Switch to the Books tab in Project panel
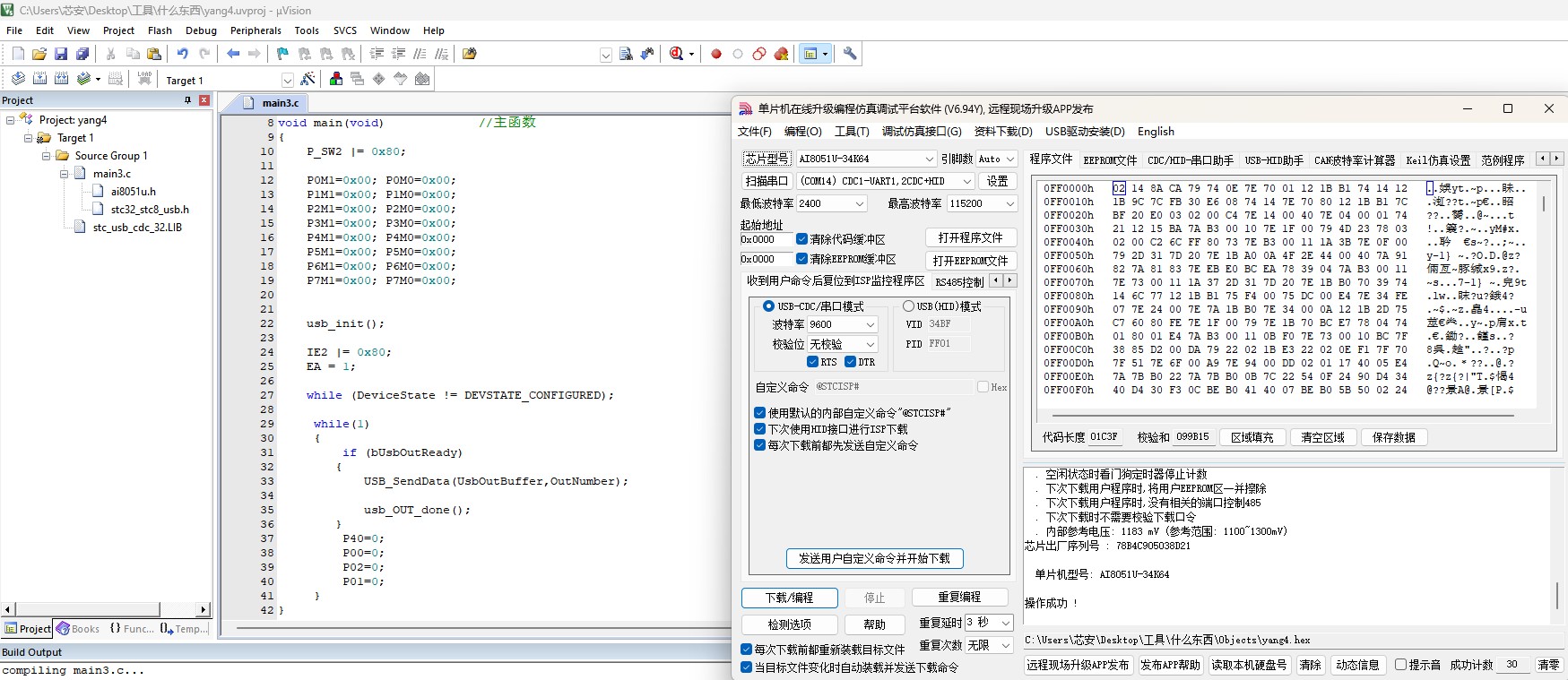 (79, 629)
